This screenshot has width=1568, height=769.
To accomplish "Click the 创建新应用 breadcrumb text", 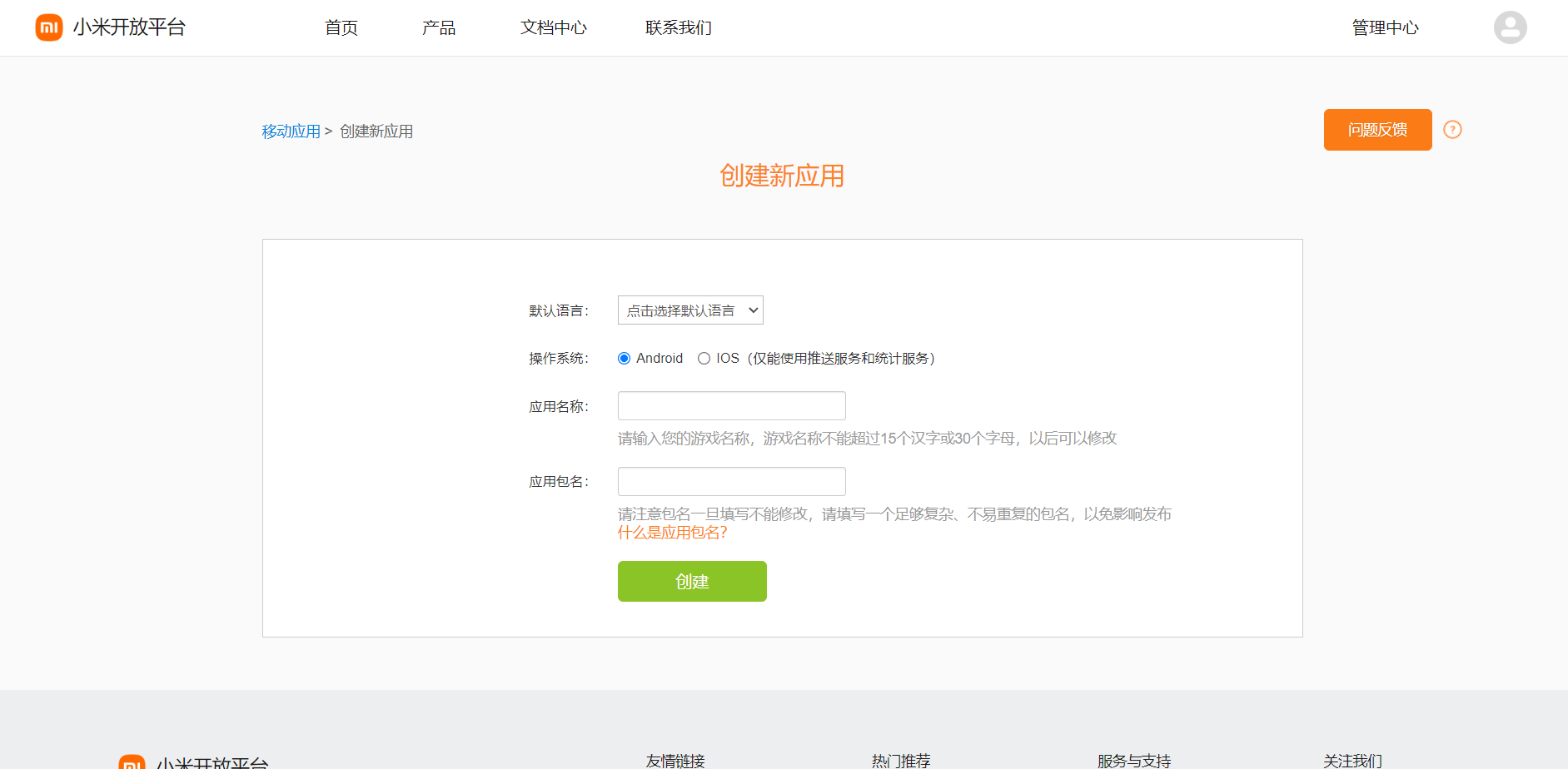I will pyautogui.click(x=376, y=131).
